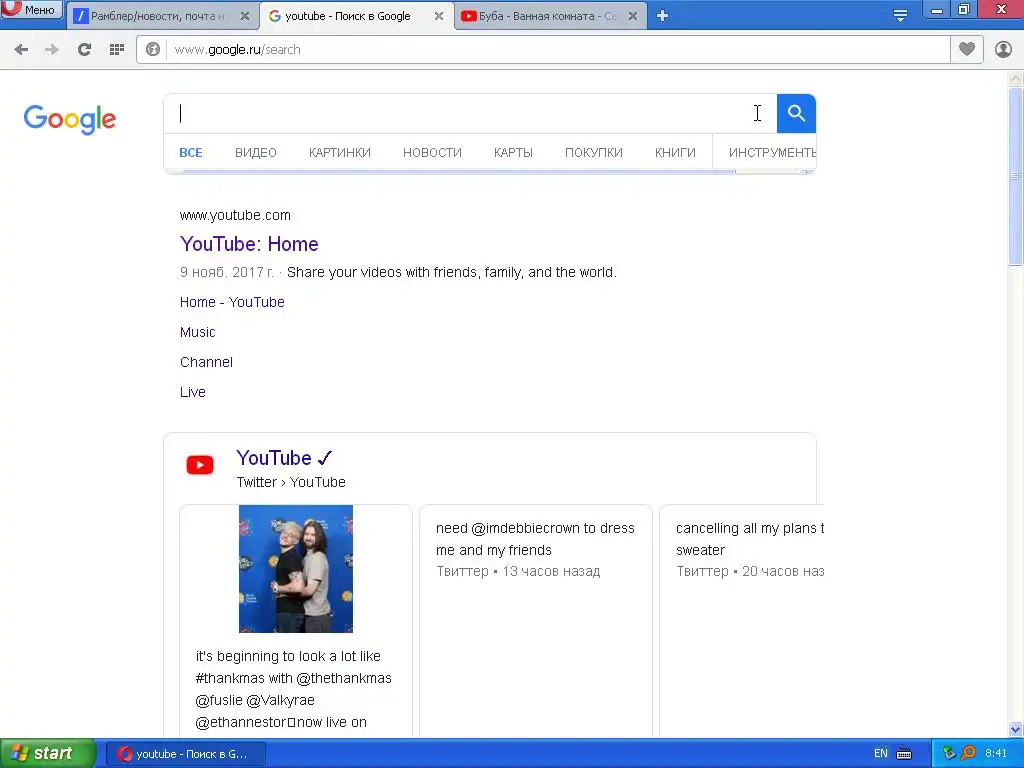Click the vertical scrollbar thumb
This screenshot has height=768, width=1024.
coord(1016,176)
